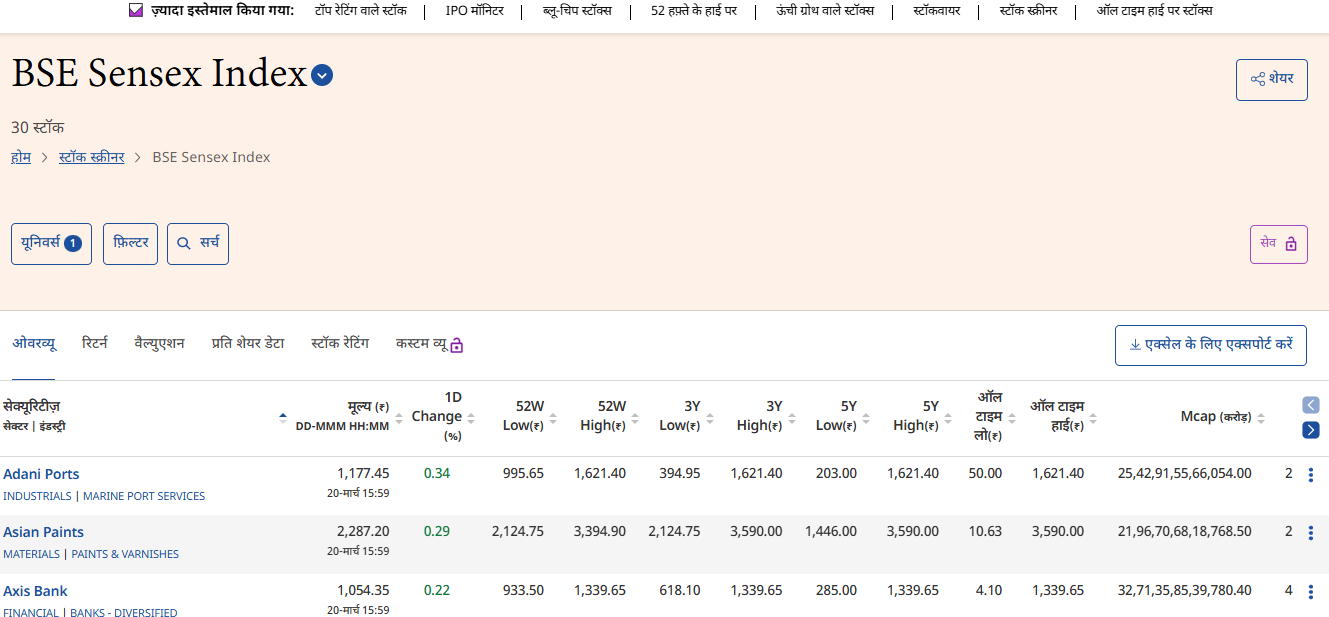This screenshot has width=1329, height=617.
Task: Sort by मूल्य price column
Action: tap(399, 418)
